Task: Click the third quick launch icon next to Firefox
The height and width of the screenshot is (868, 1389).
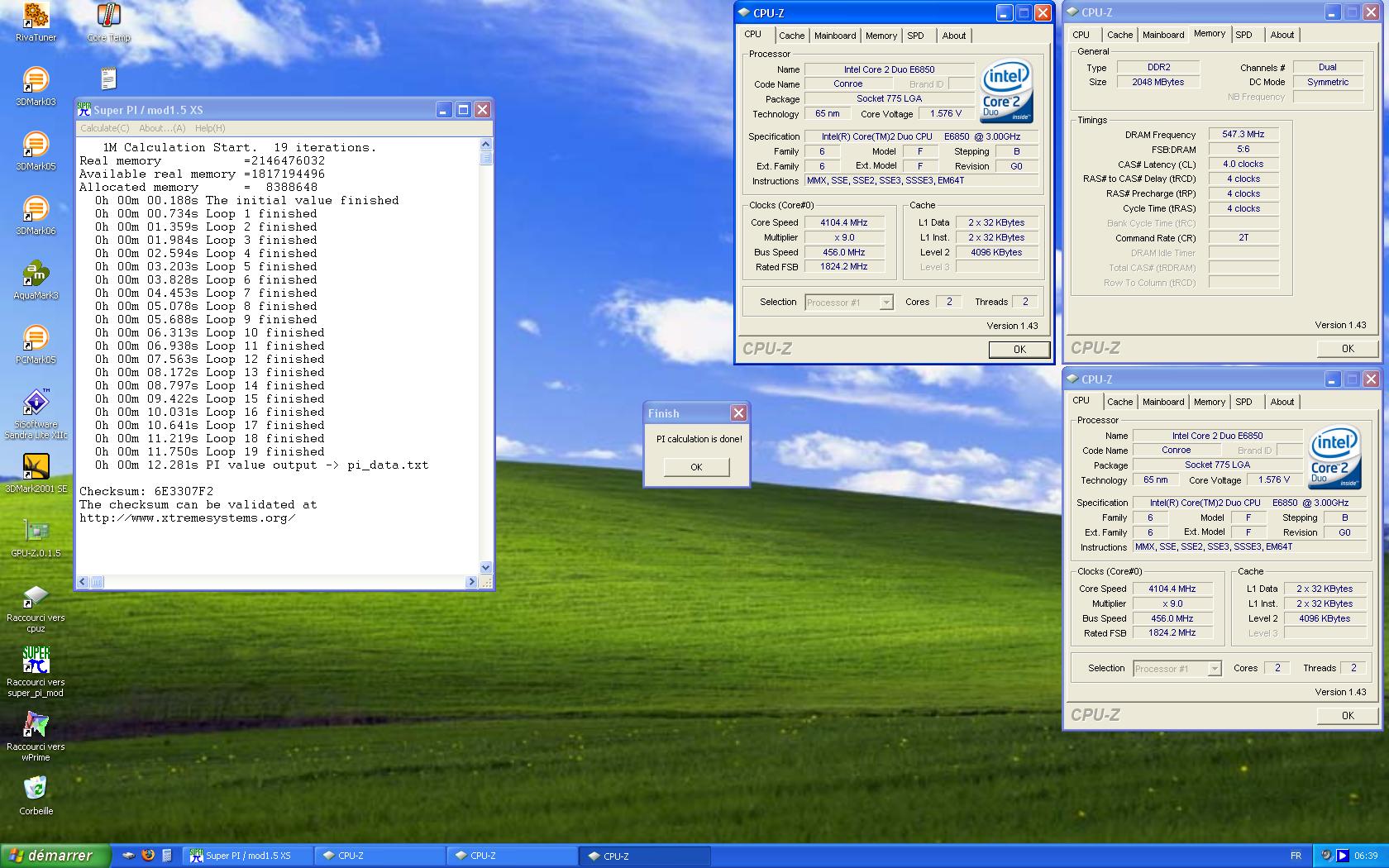Action: point(166,856)
